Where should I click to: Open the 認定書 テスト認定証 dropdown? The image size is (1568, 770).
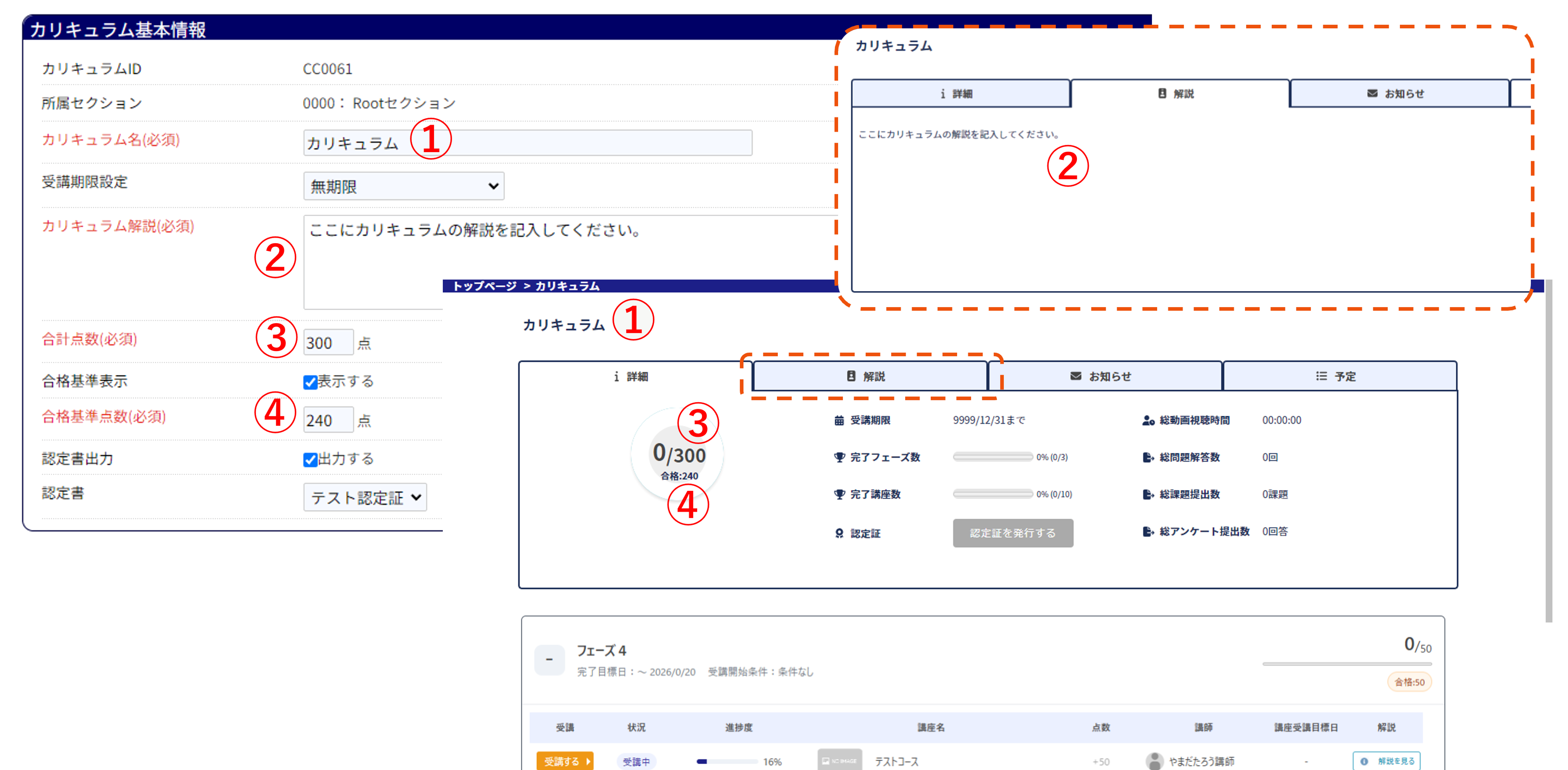point(365,497)
